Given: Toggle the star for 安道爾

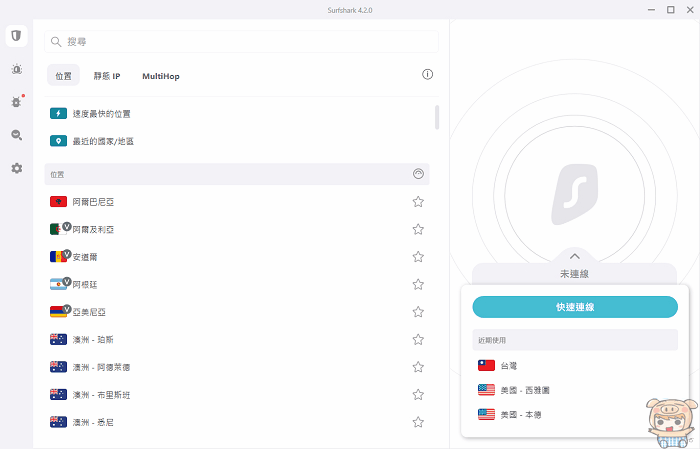Looking at the screenshot, I should click(x=418, y=257).
